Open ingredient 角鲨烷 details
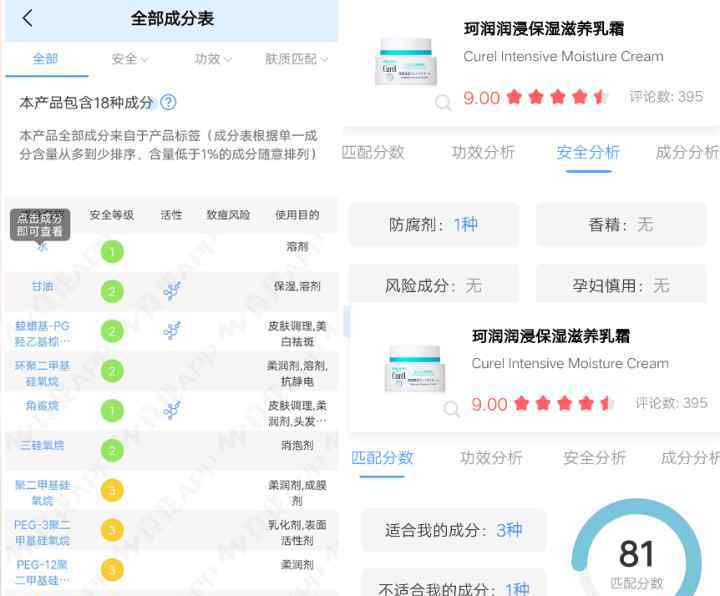 tap(42, 405)
